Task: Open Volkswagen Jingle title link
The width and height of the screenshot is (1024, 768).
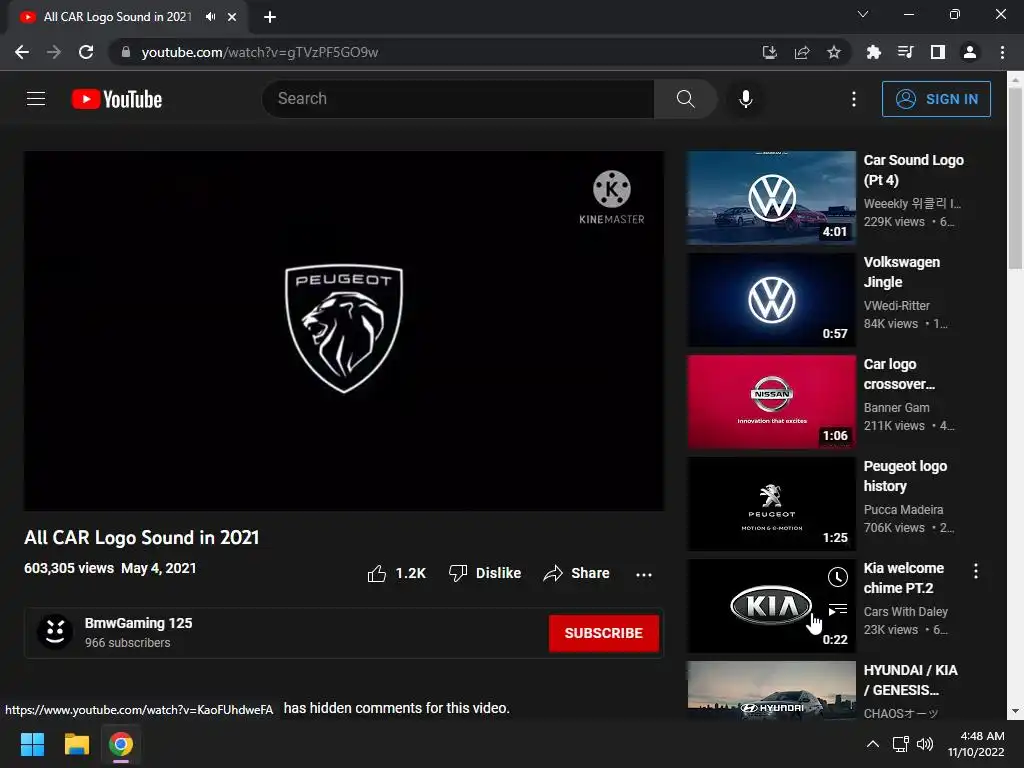Action: coord(901,272)
